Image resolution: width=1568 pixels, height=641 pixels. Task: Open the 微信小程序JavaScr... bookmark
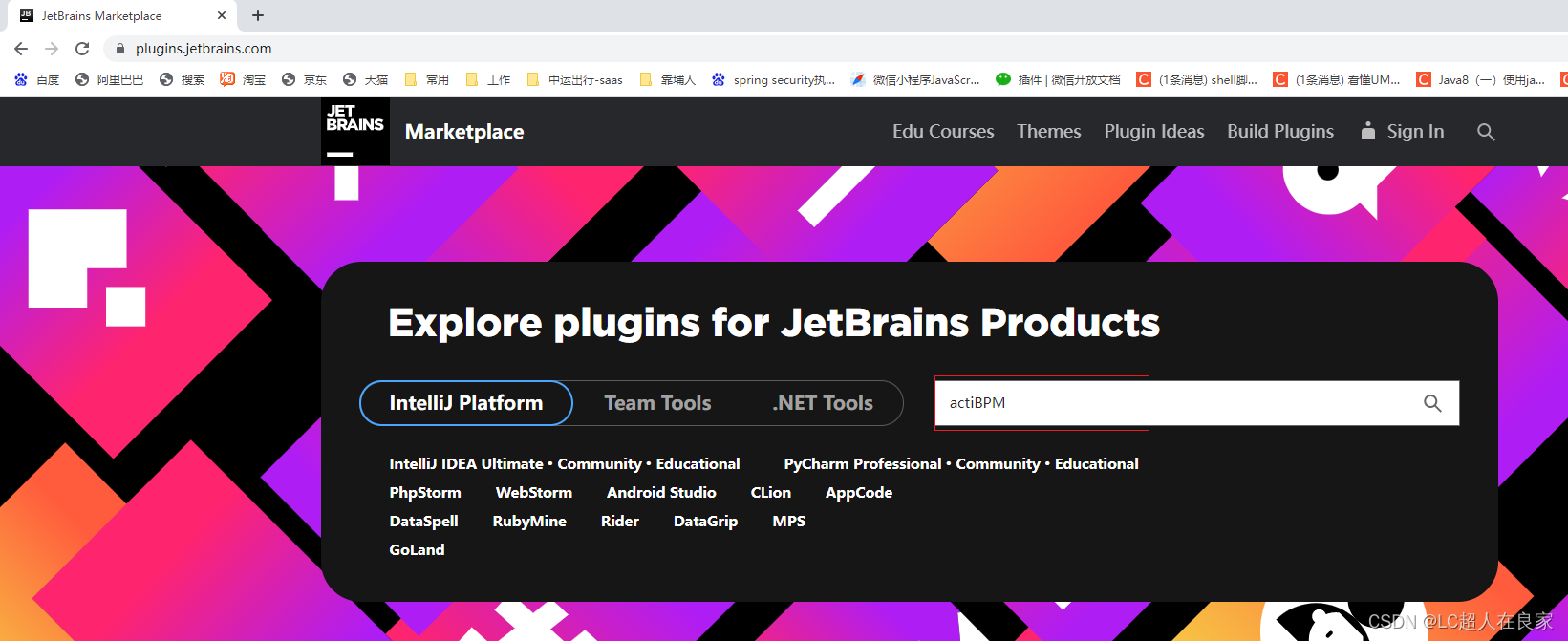(x=915, y=80)
